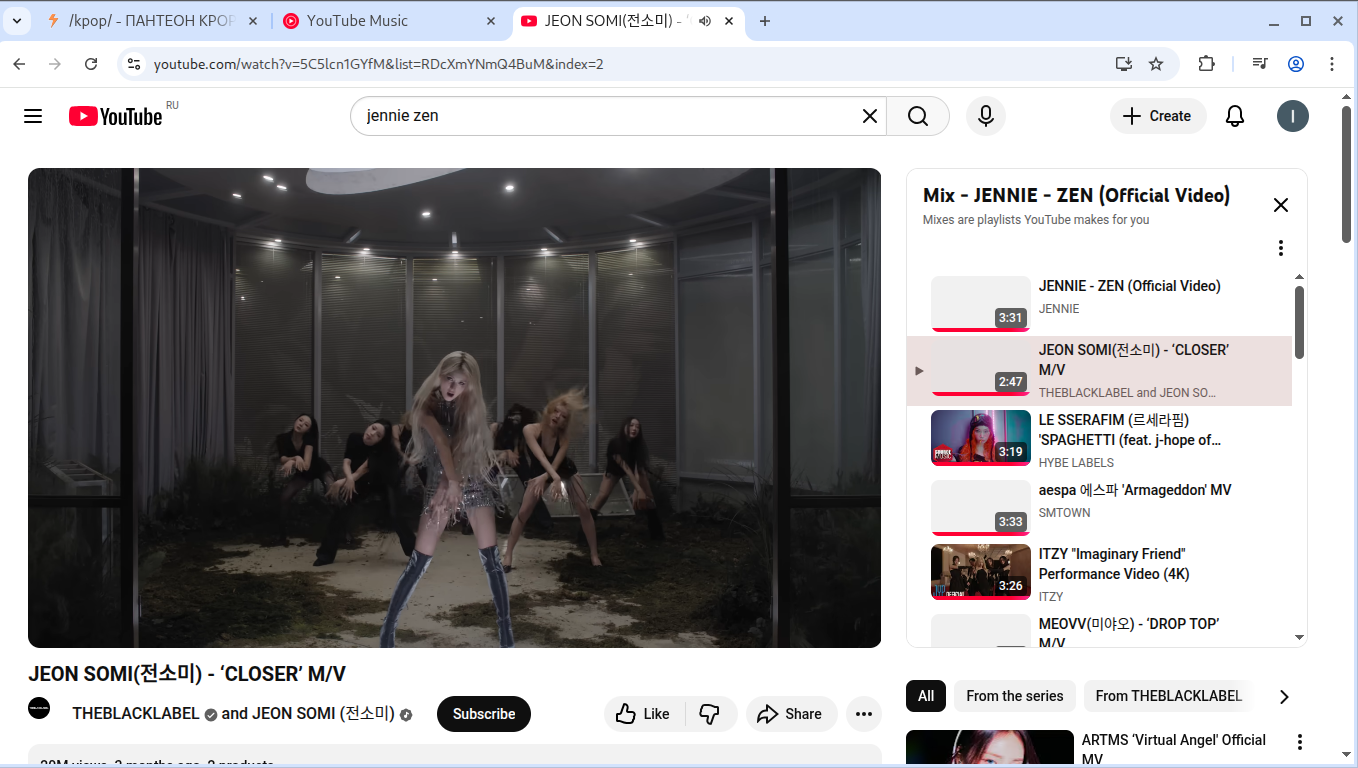Switch to the YouTube Music tab
The width and height of the screenshot is (1358, 768).
(x=390, y=21)
